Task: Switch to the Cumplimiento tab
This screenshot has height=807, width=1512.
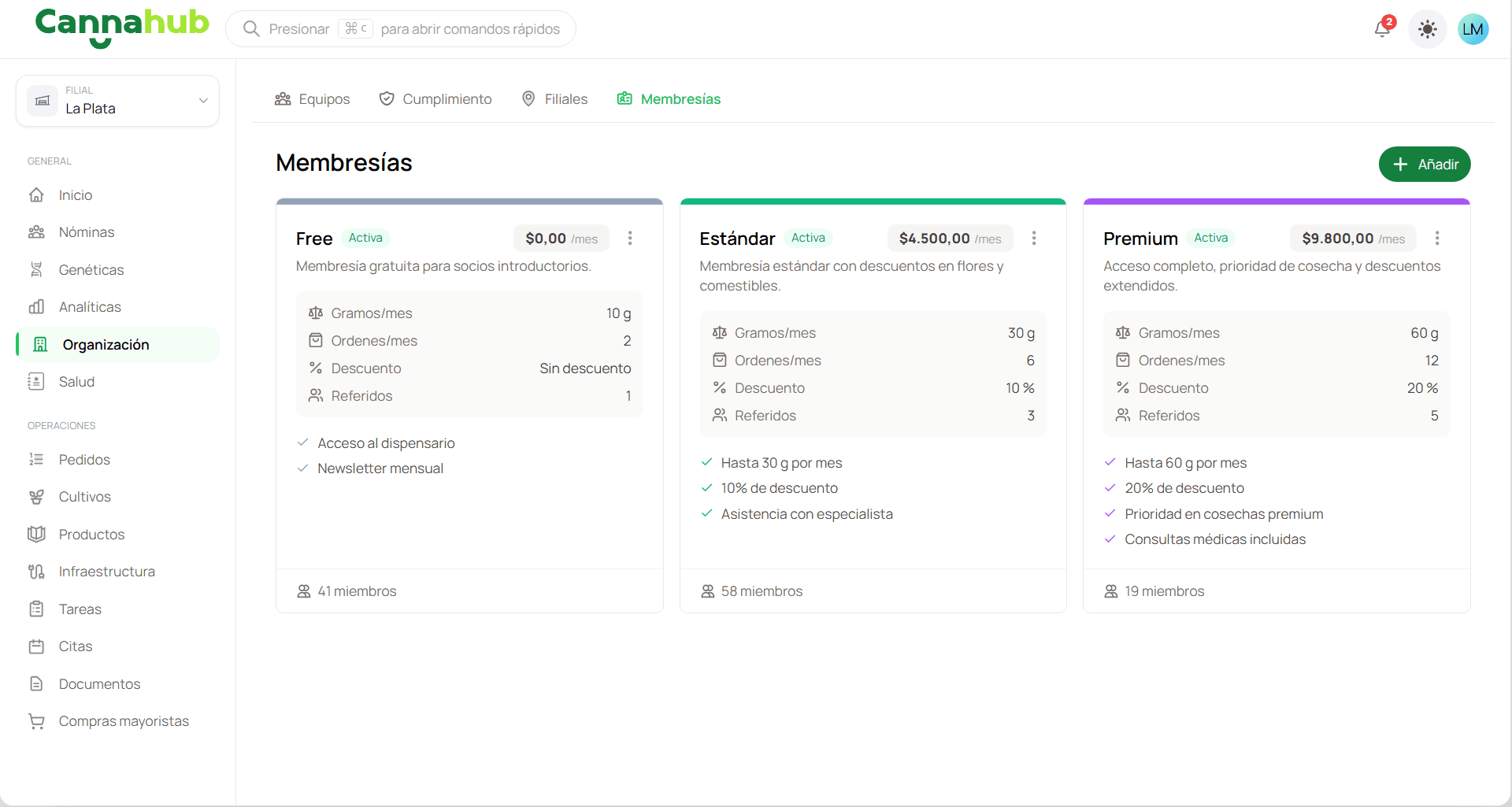Action: (x=435, y=99)
